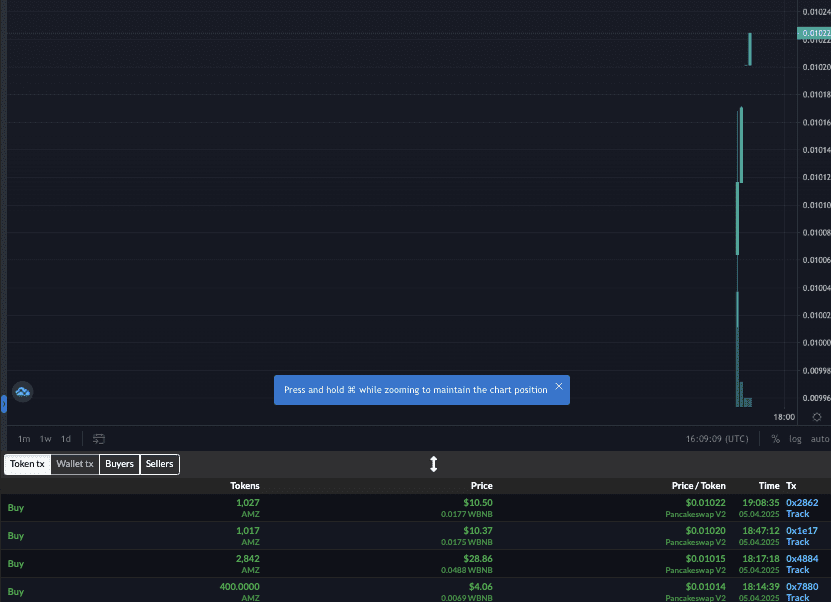Image resolution: width=831 pixels, height=602 pixels.
Task: Click the Time column header
Action: coord(769,486)
